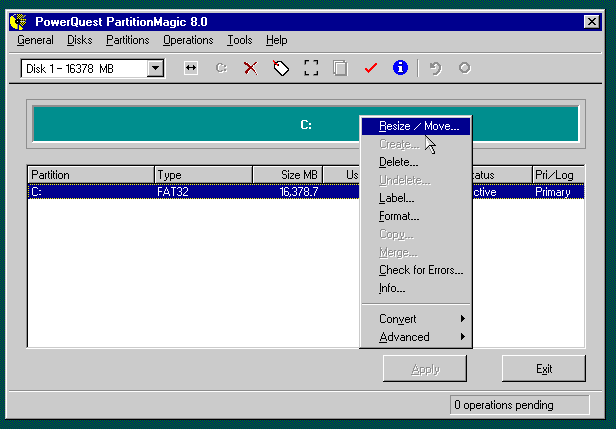Click the red X Delete partition icon
Screen dimensions: 616x429
click(251, 68)
